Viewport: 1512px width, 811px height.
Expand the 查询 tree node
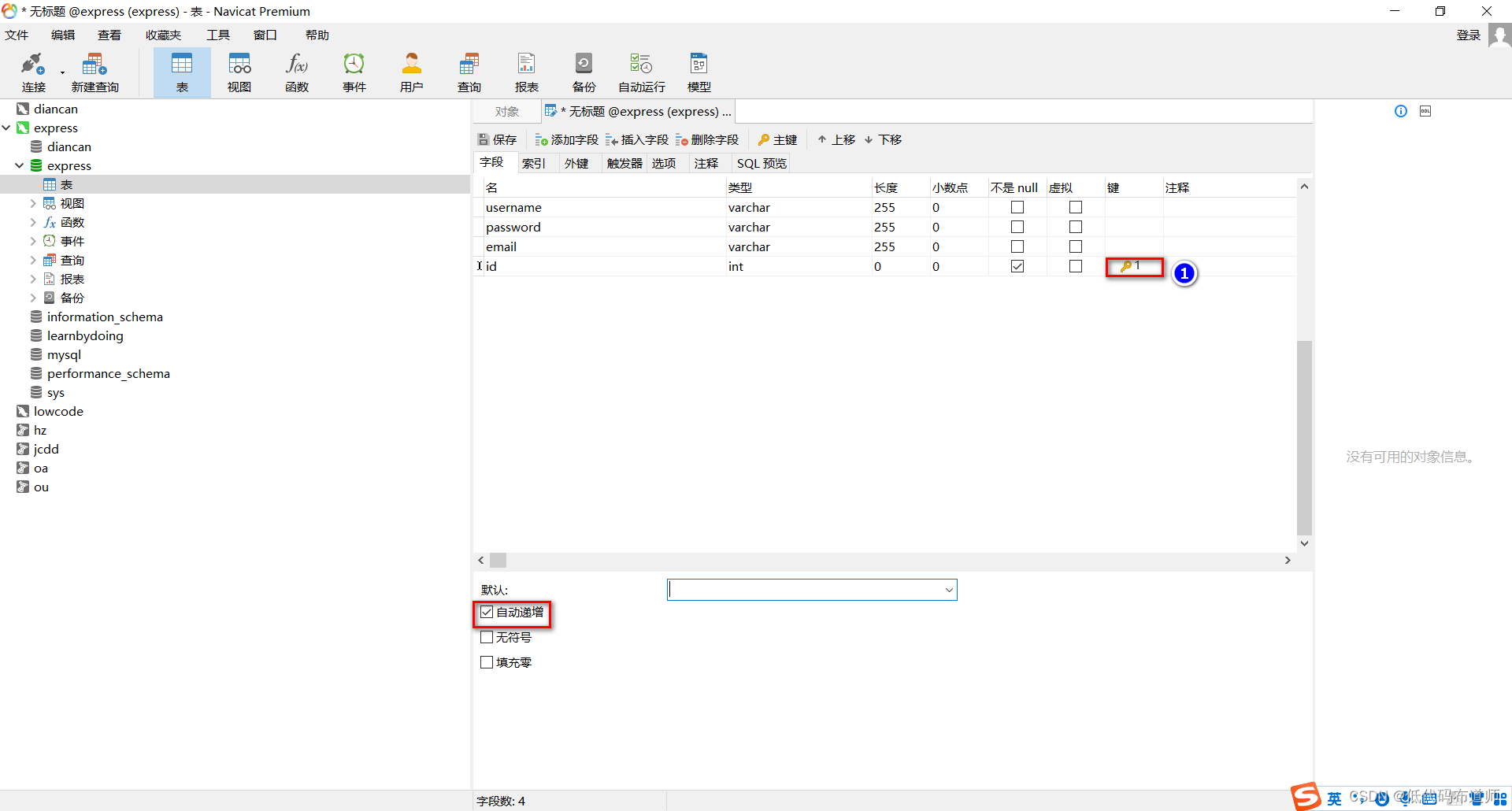tap(33, 260)
